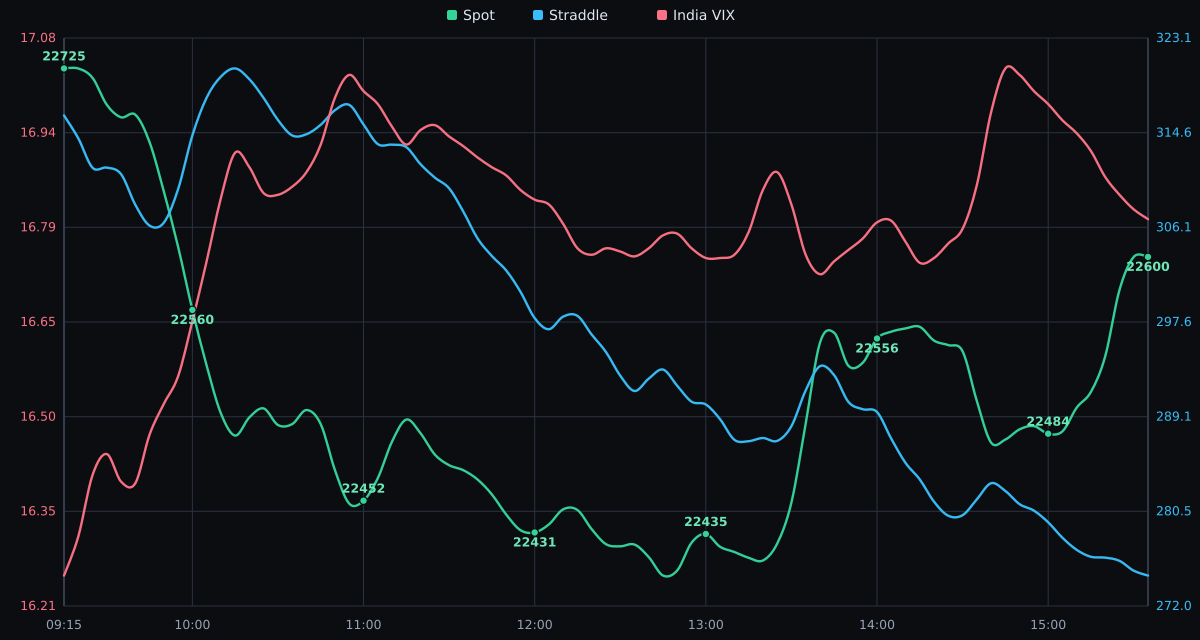This screenshot has width=1200, height=640.
Task: Click the 17.08 VIX axis value
Action: click(38, 38)
